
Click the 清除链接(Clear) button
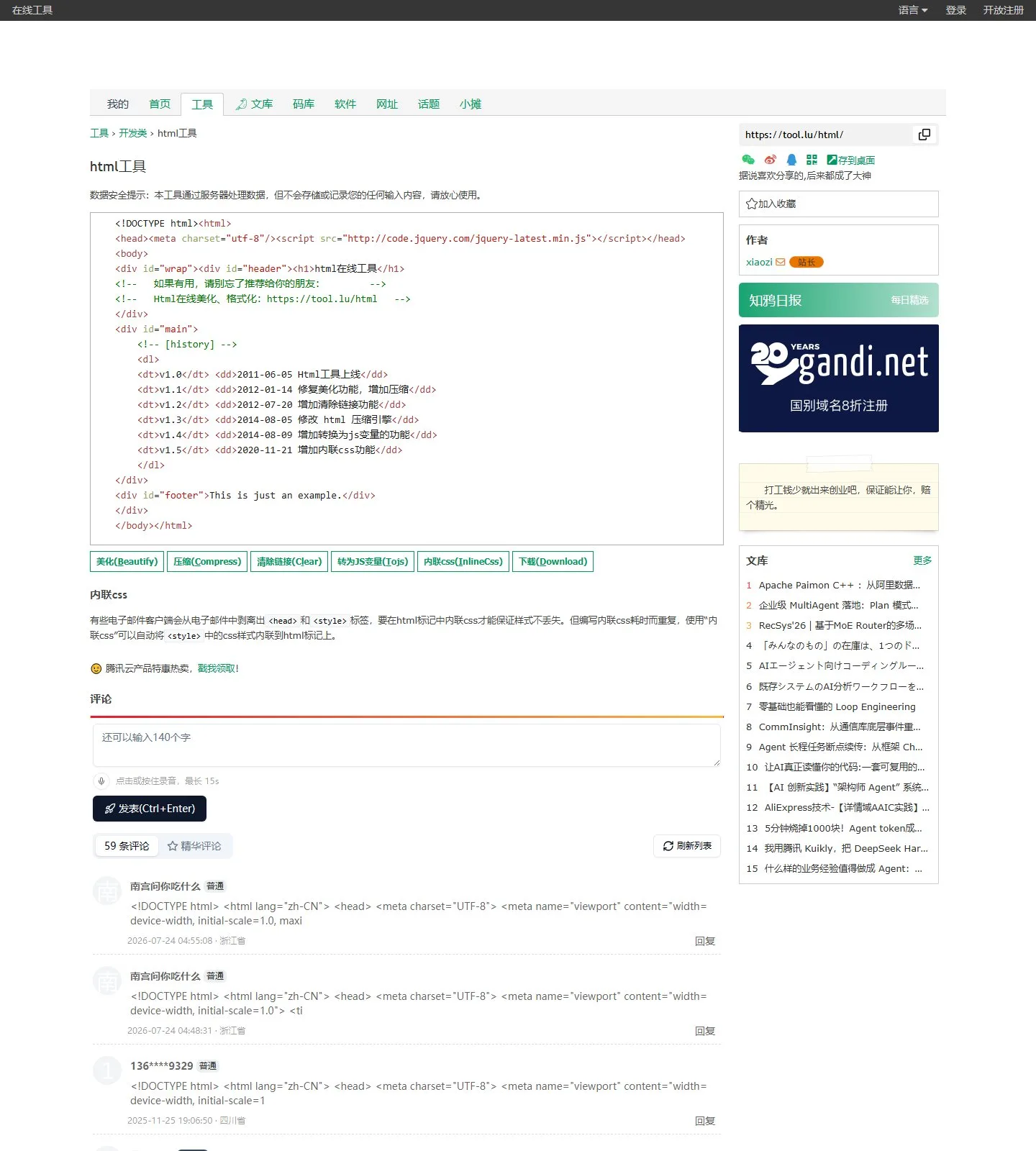(x=289, y=562)
